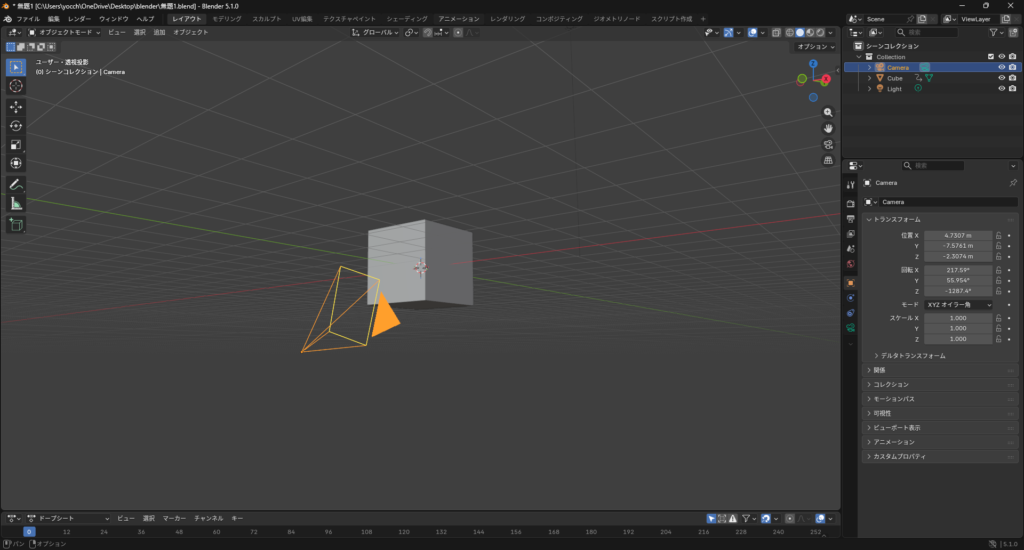Select the Move tool in the viewport toolbar
Viewport: 1024px width, 550px height.
[16, 106]
